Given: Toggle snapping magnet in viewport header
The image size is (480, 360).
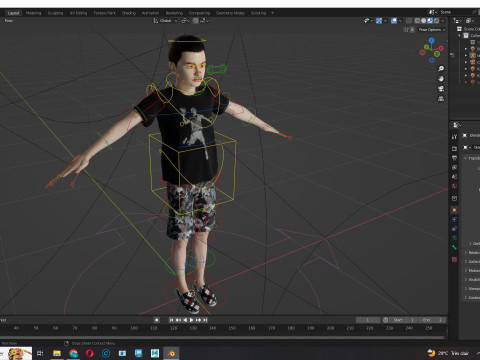Looking at the screenshot, I should click(x=196, y=21).
